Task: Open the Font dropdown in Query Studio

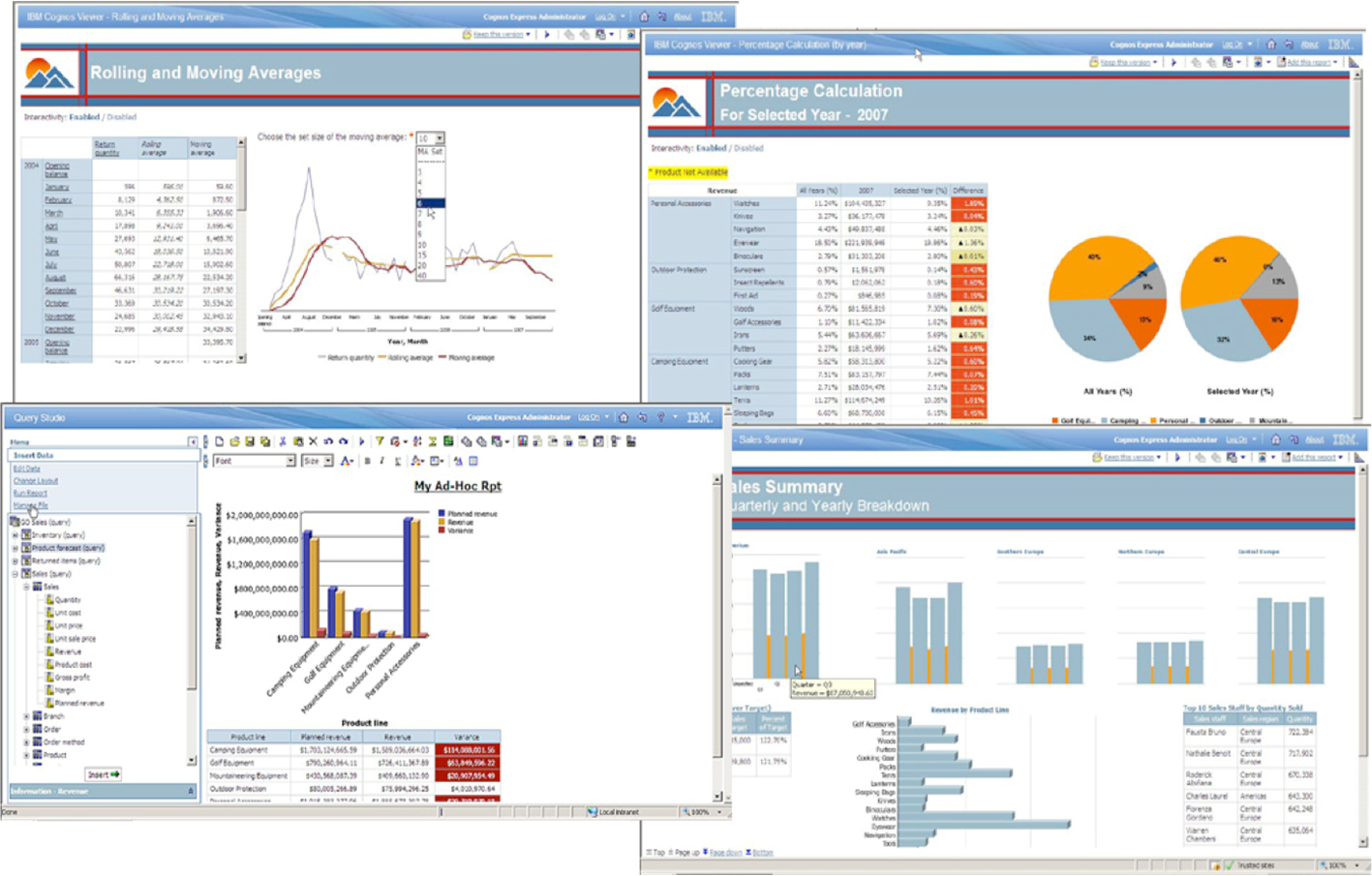Action: 290,462
